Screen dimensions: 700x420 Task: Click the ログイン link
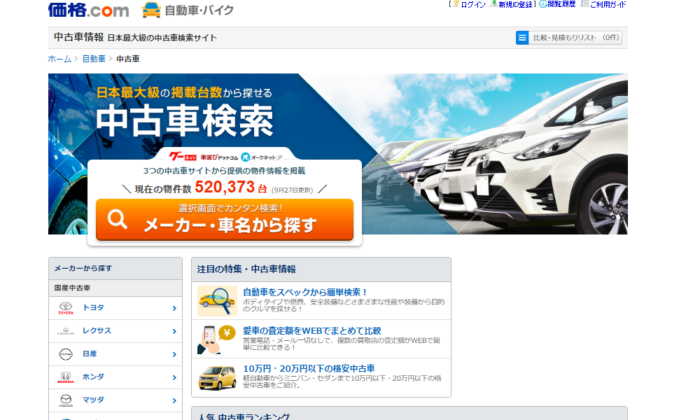[x=473, y=4]
